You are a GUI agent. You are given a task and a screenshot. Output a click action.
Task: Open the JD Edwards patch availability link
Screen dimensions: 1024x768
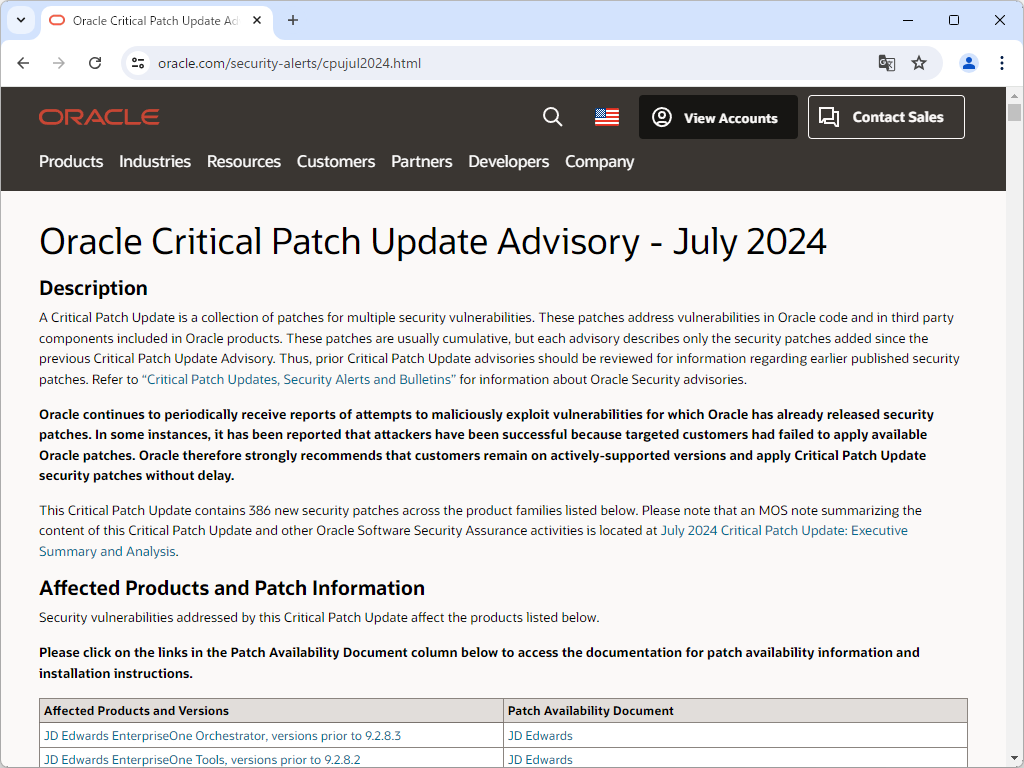click(540, 735)
